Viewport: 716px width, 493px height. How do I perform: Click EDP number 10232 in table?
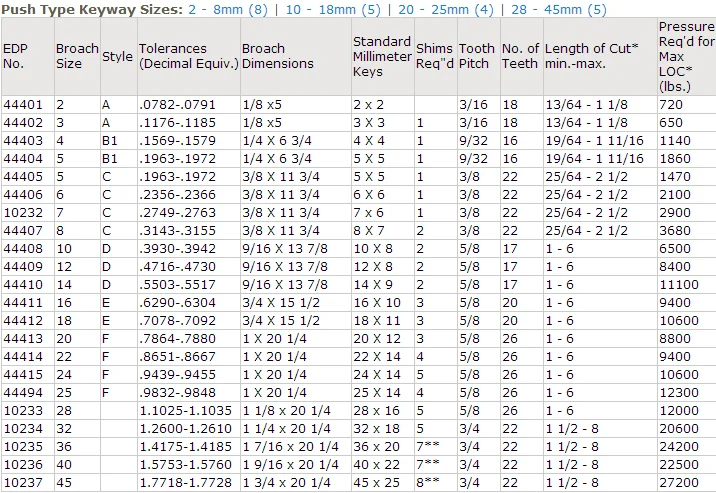click(x=21, y=214)
